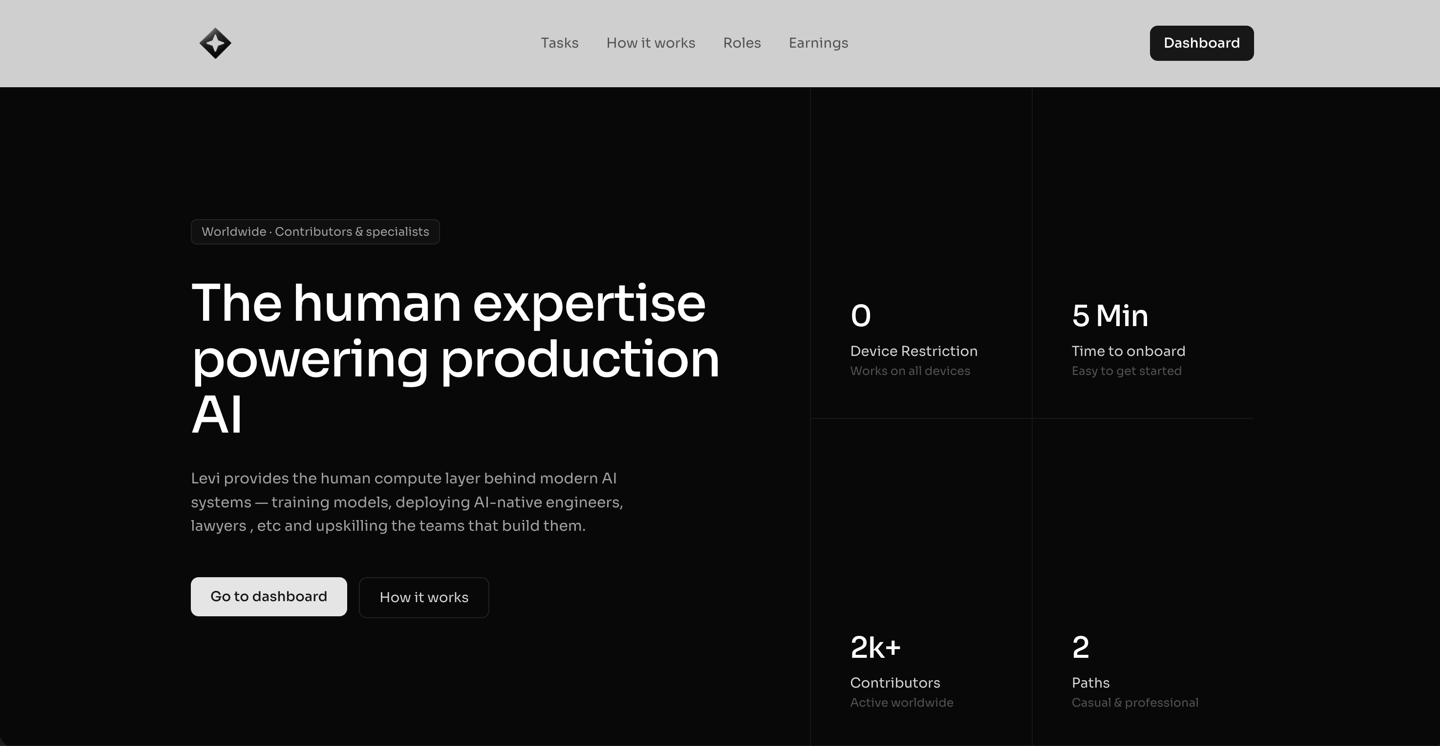1440x746 pixels.
Task: Open the Earnings nav item
Action: coord(818,43)
